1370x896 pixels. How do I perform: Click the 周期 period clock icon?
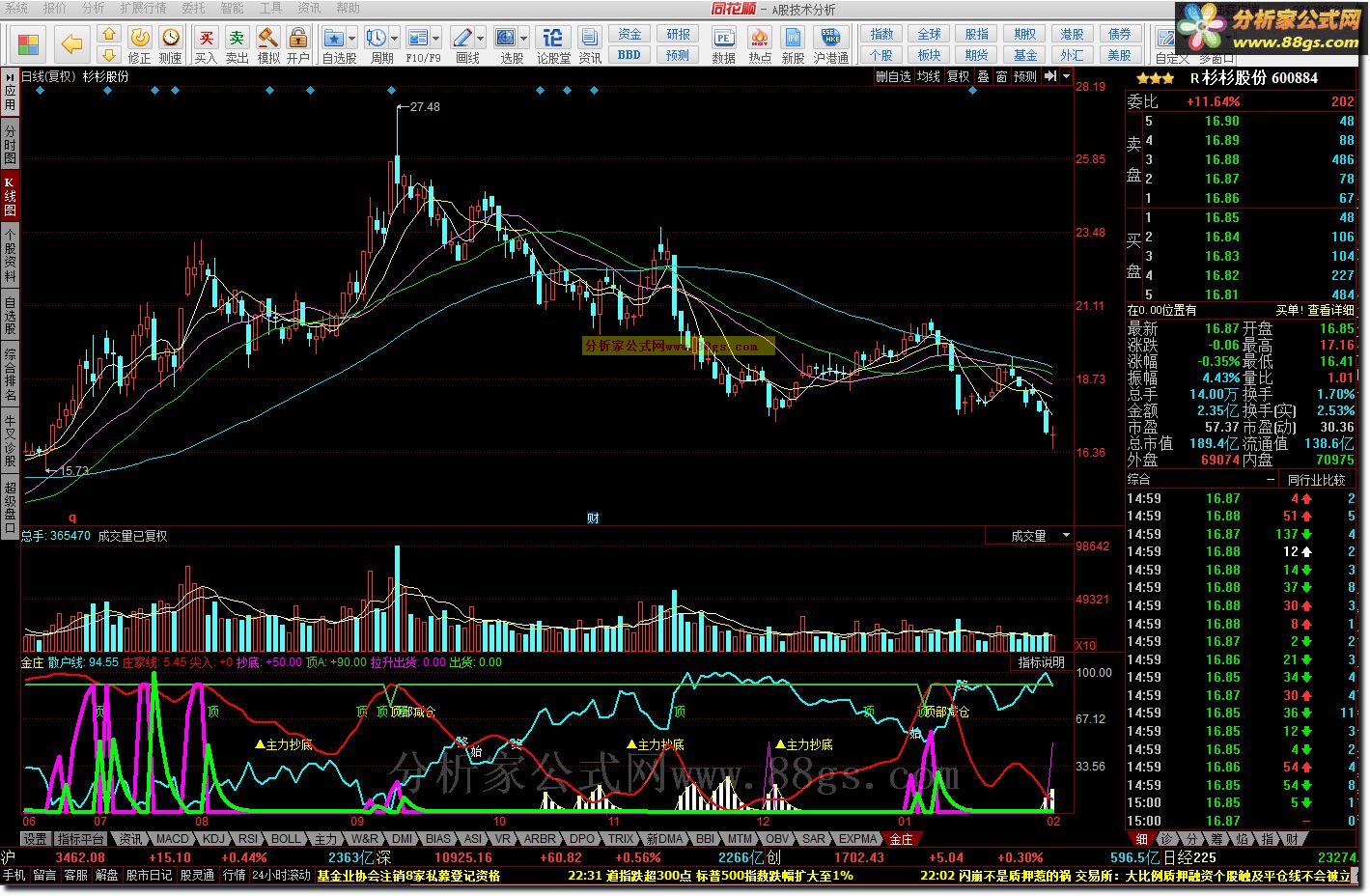[x=377, y=38]
